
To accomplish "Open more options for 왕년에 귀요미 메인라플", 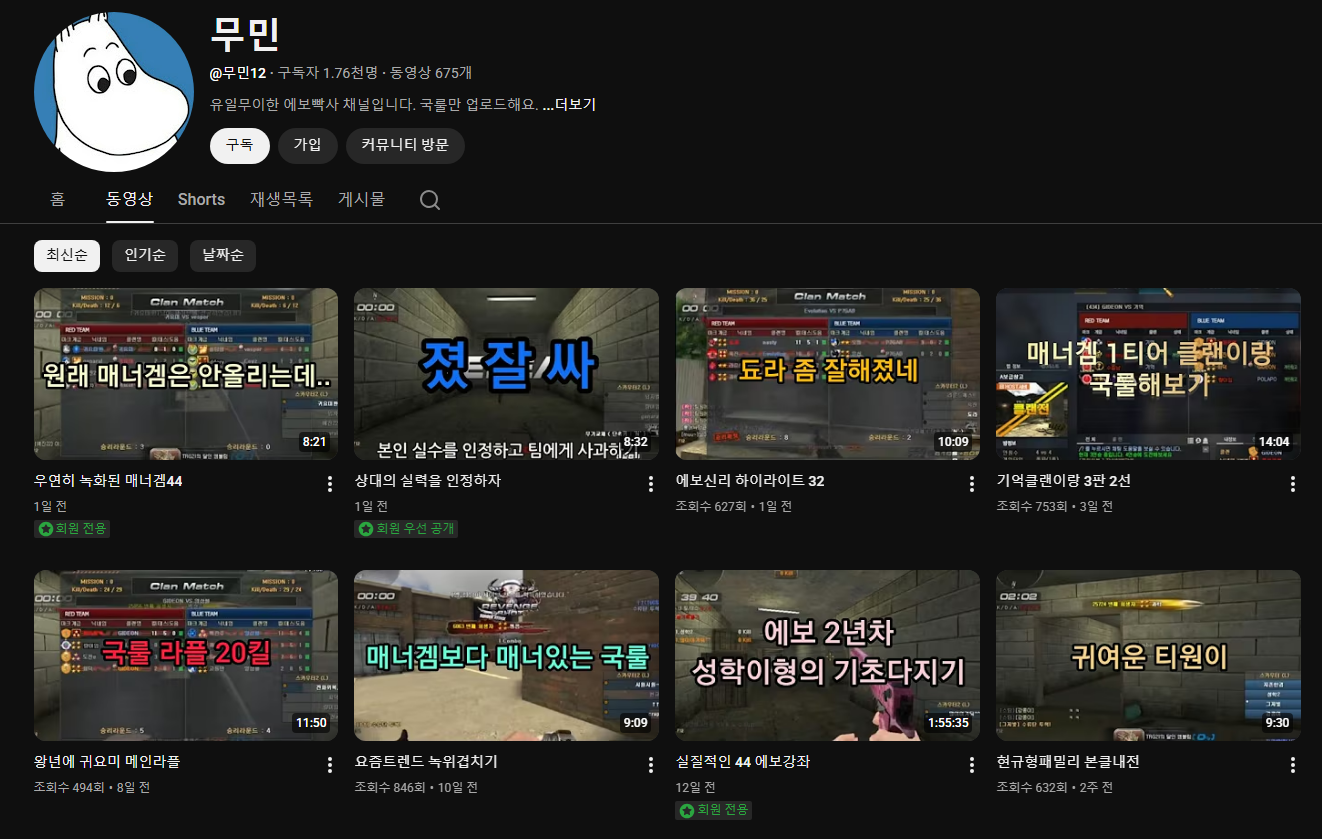I will click(x=330, y=765).
